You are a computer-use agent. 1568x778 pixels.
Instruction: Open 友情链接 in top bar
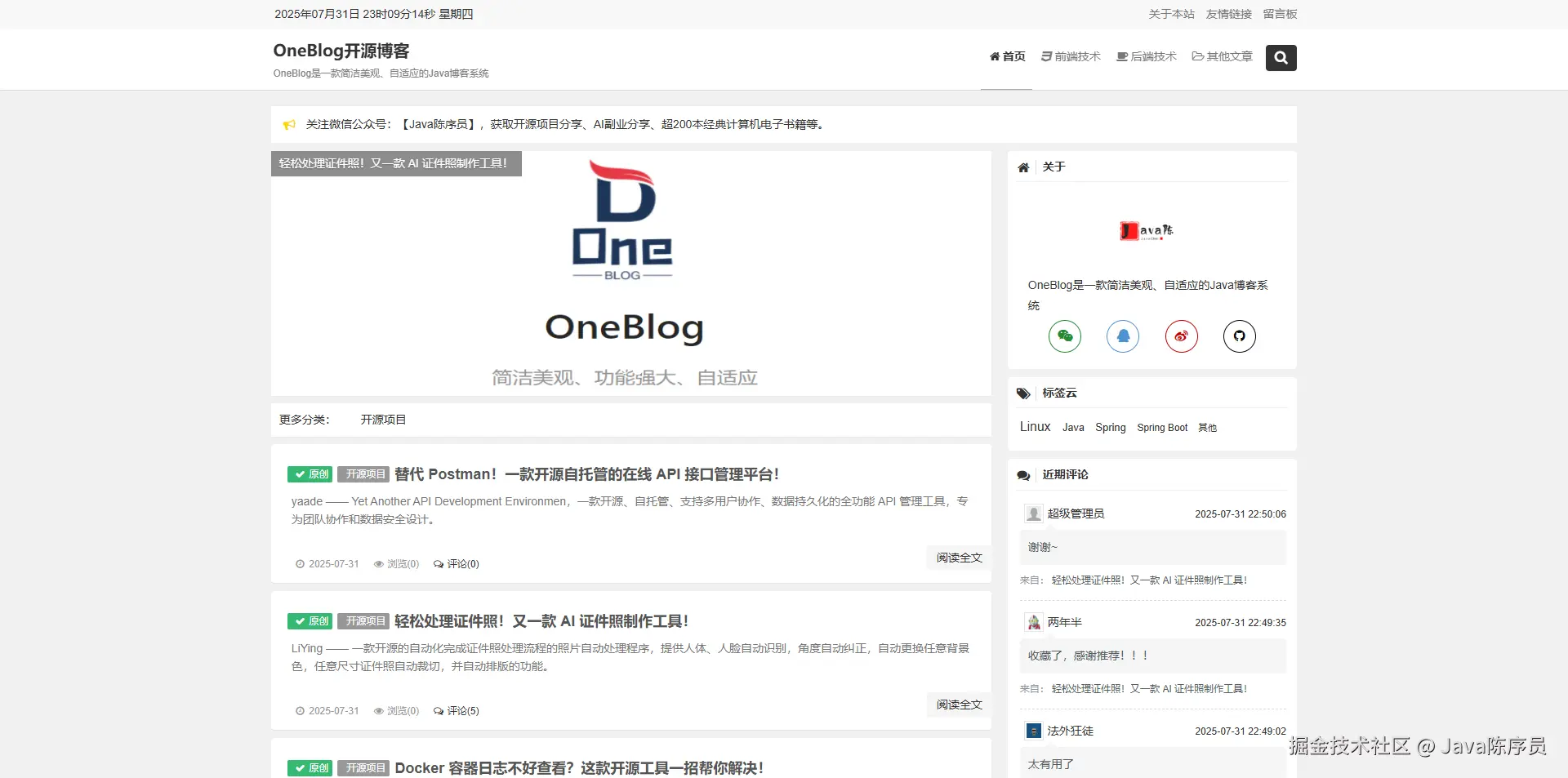(1228, 14)
